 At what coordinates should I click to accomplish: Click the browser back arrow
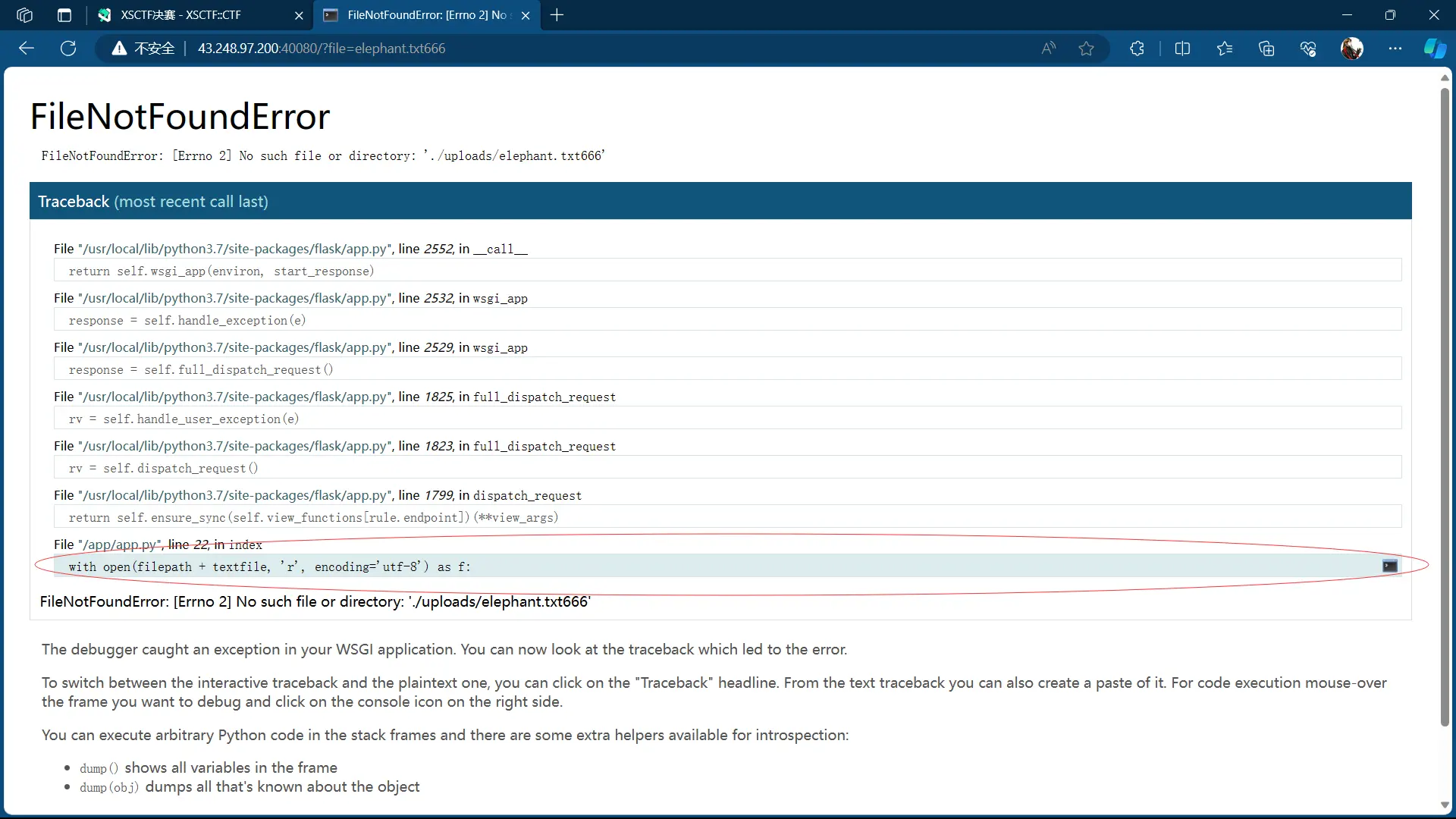(27, 49)
